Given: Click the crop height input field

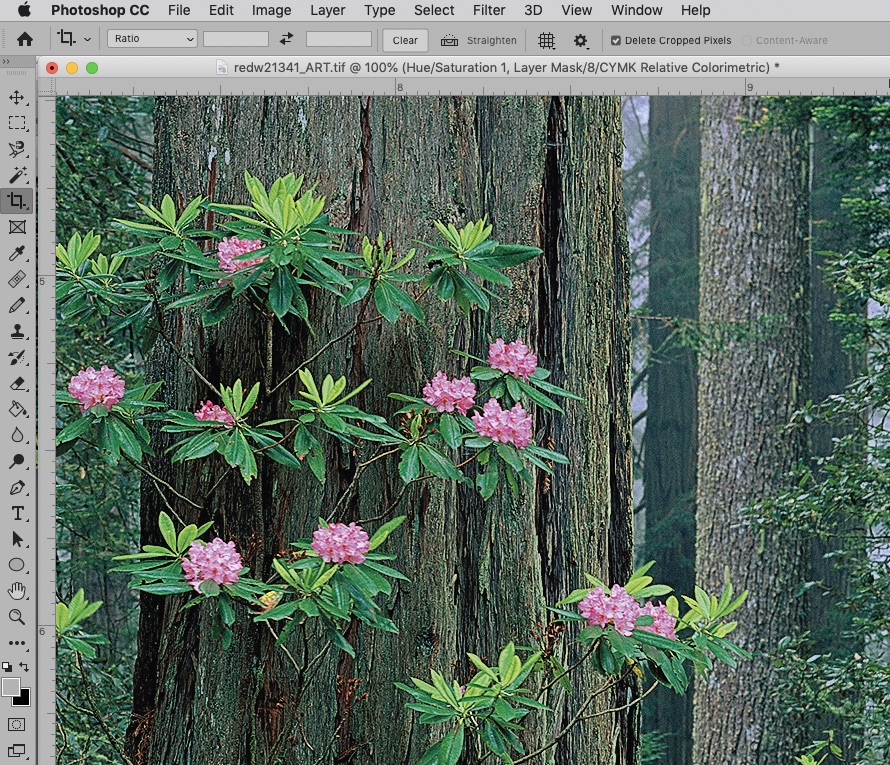Looking at the screenshot, I should pos(338,39).
